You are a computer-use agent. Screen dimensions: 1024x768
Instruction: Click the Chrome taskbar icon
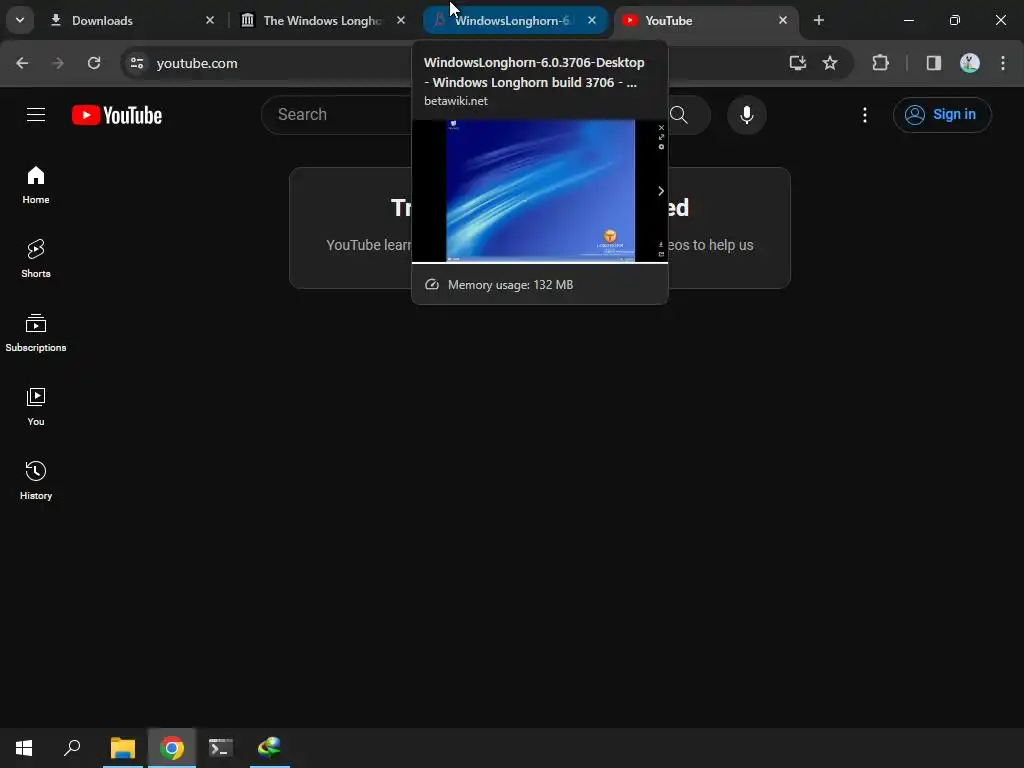[x=172, y=748]
